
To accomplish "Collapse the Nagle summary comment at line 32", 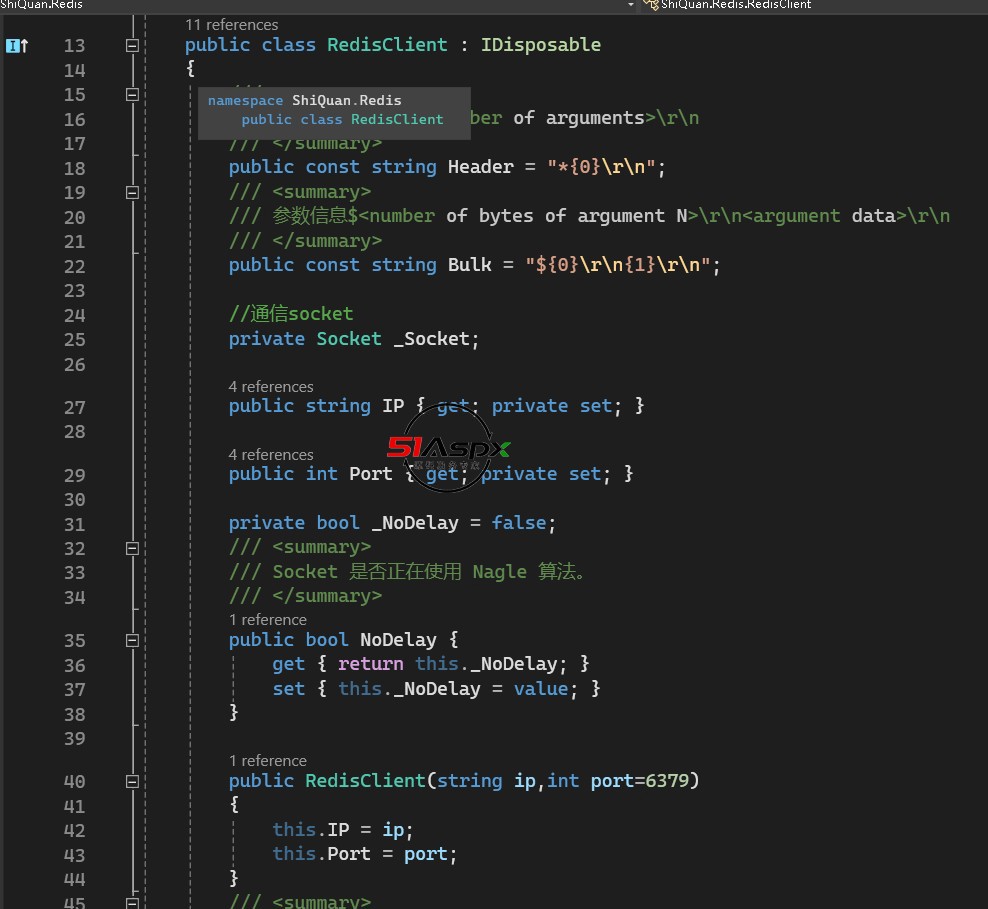I will [x=131, y=548].
